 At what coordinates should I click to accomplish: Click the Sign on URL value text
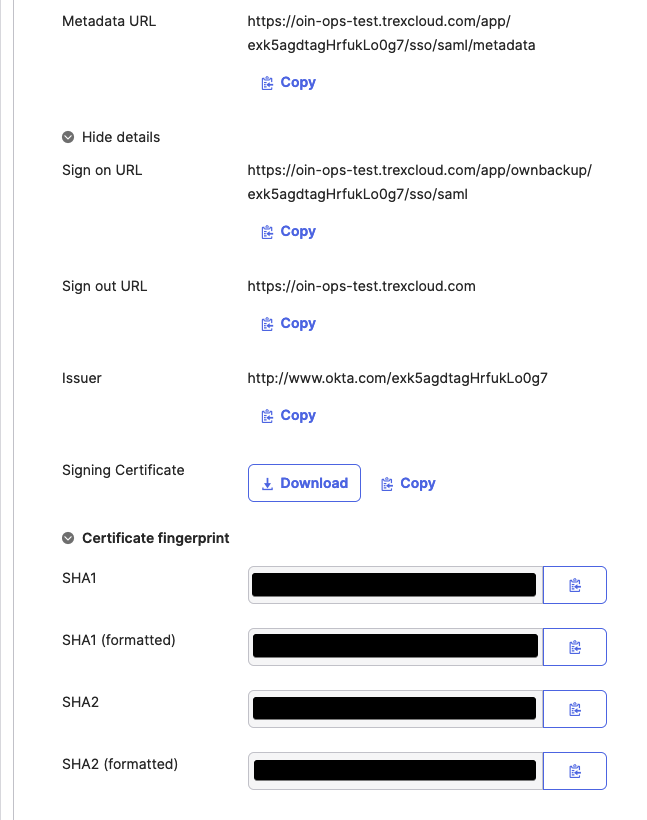click(419, 182)
